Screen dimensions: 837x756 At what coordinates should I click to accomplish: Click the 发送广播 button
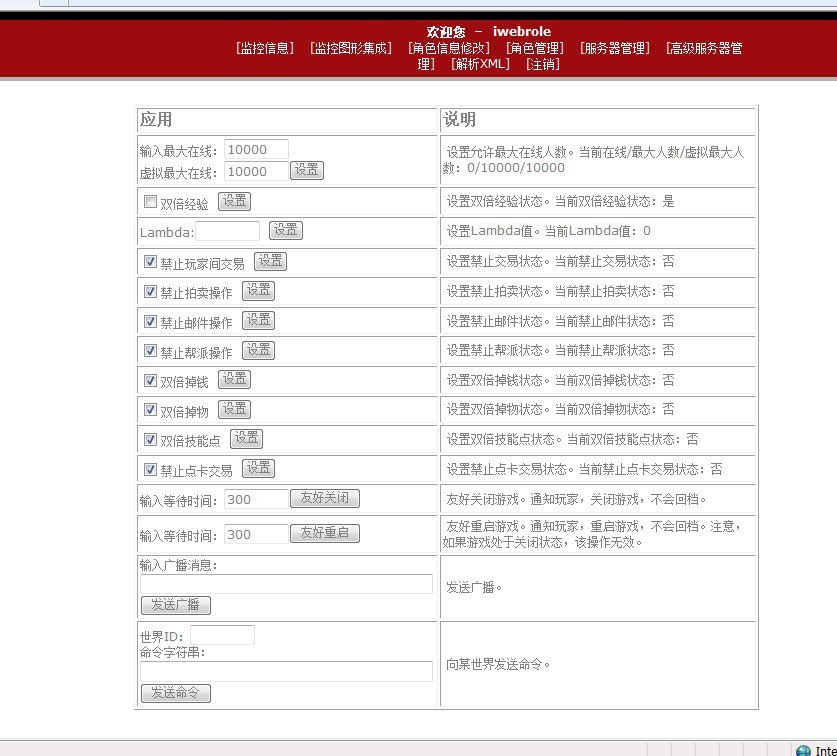click(176, 605)
